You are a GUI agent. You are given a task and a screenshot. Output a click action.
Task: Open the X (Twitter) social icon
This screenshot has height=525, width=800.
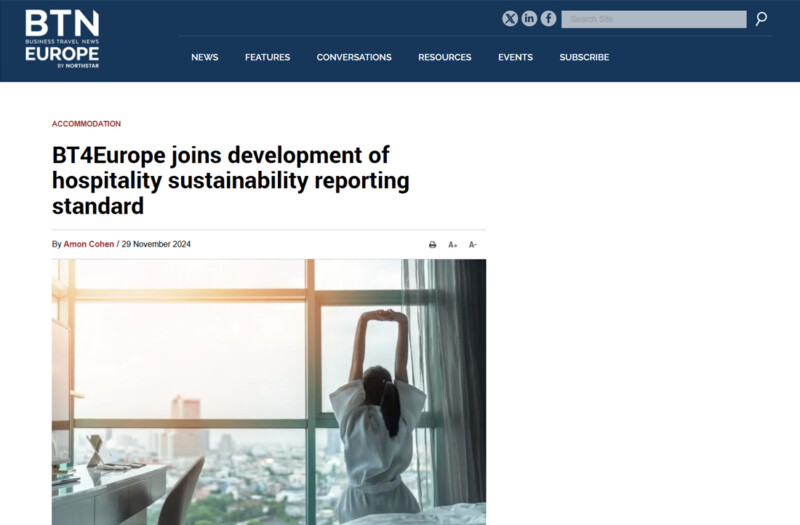[510, 19]
